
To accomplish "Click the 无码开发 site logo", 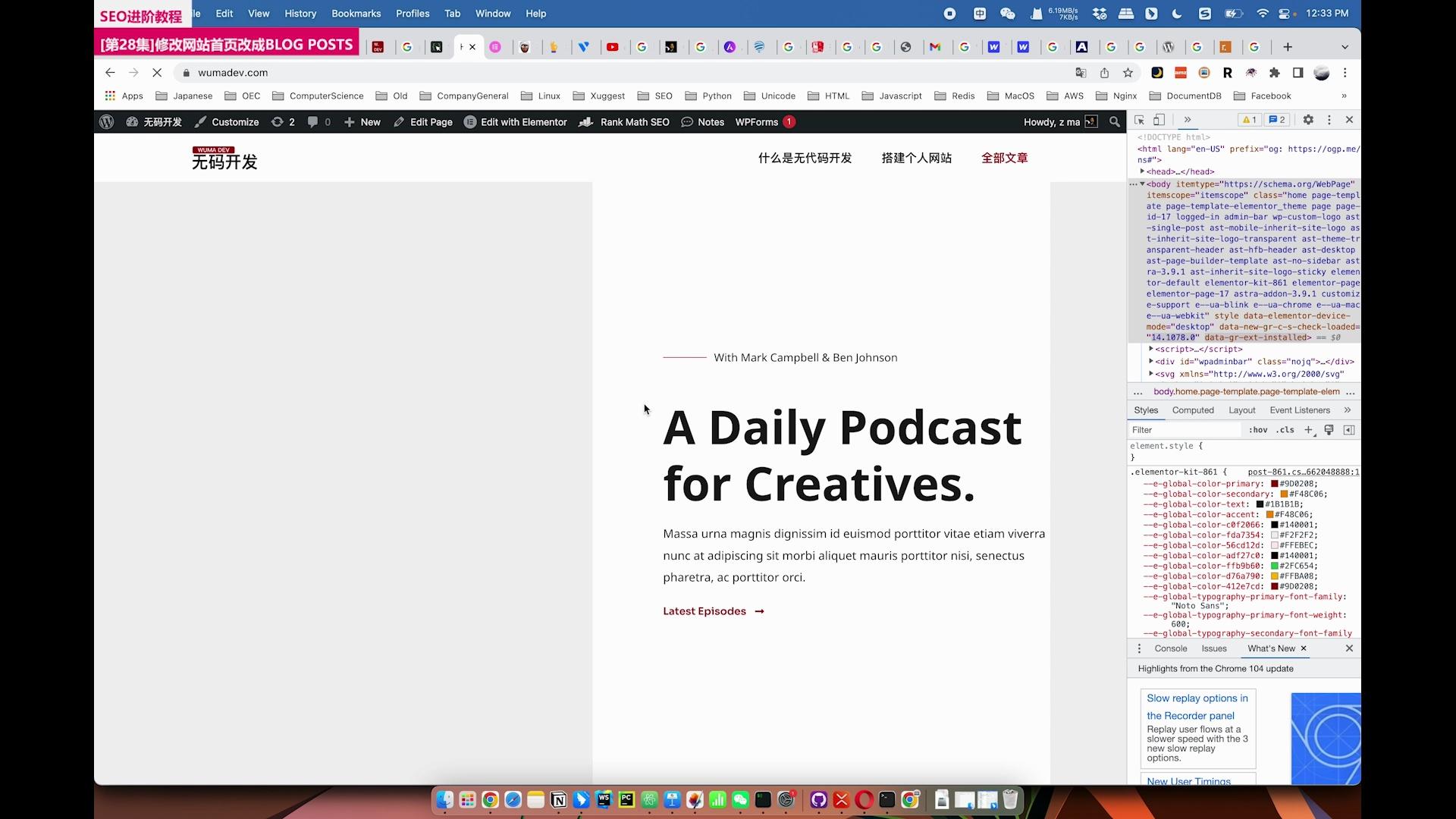I will (224, 158).
